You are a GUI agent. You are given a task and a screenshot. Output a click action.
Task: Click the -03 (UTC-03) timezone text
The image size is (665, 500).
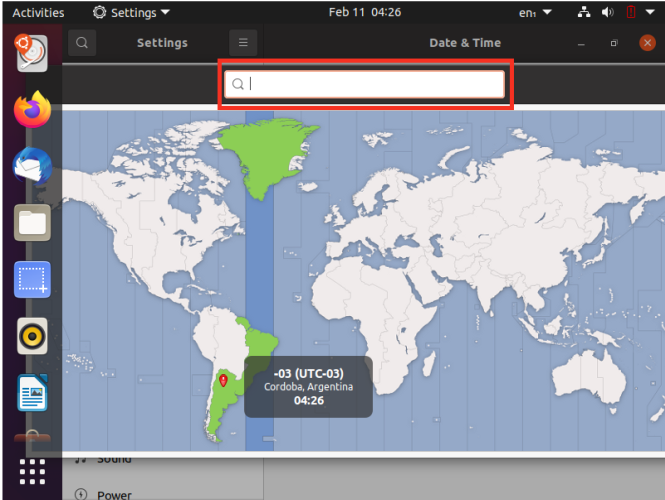(x=308, y=374)
